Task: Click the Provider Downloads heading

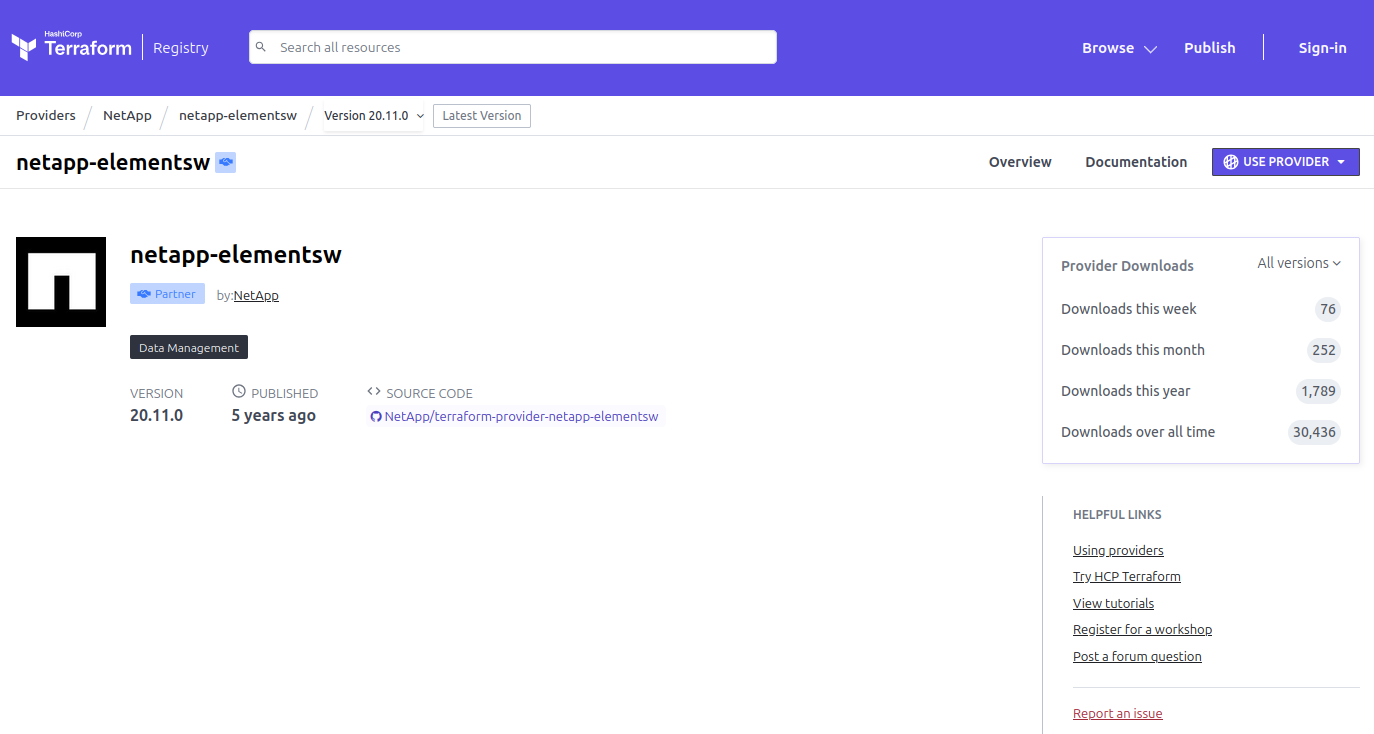Action: click(x=1127, y=266)
